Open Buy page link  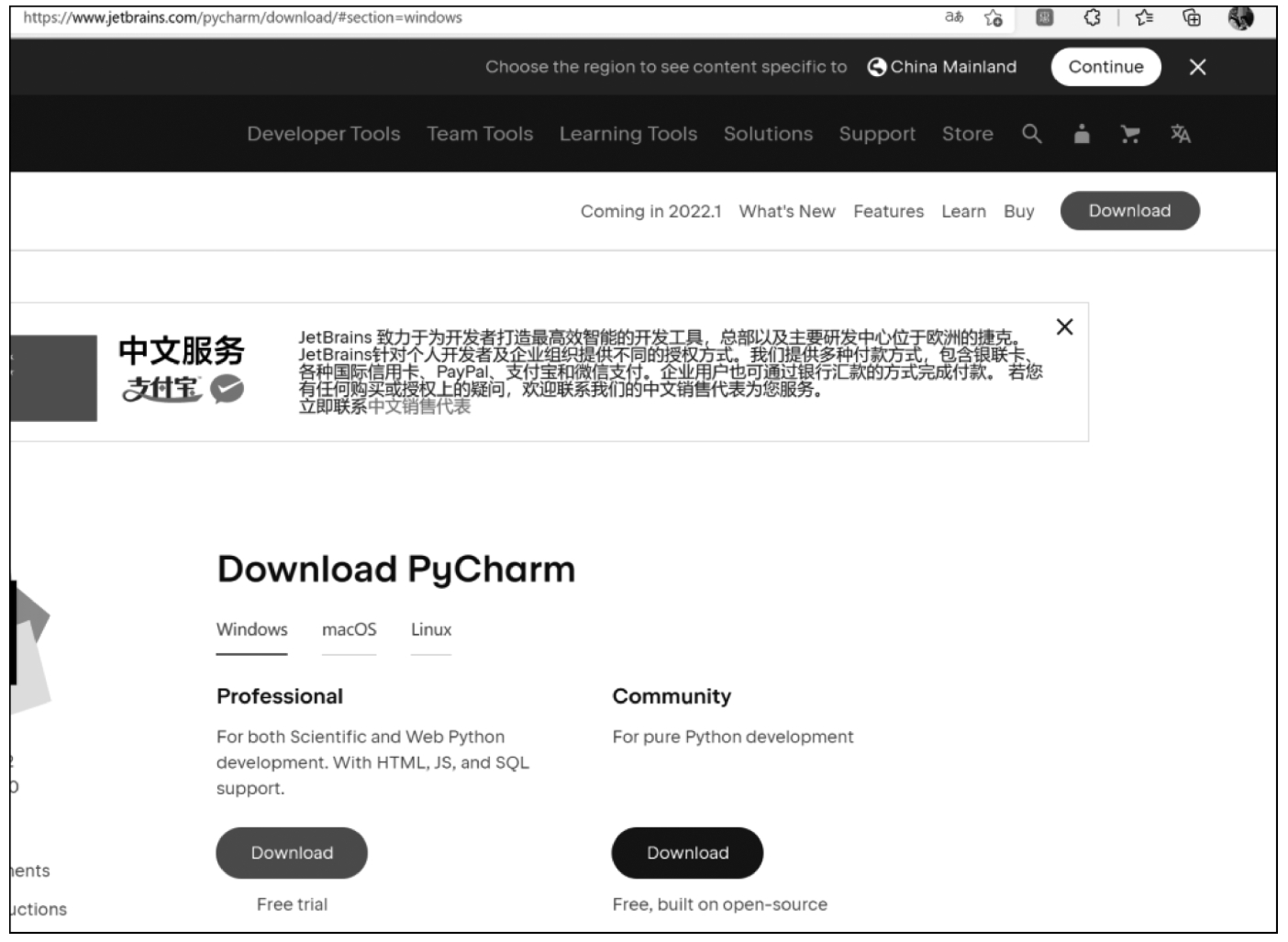(x=1018, y=211)
